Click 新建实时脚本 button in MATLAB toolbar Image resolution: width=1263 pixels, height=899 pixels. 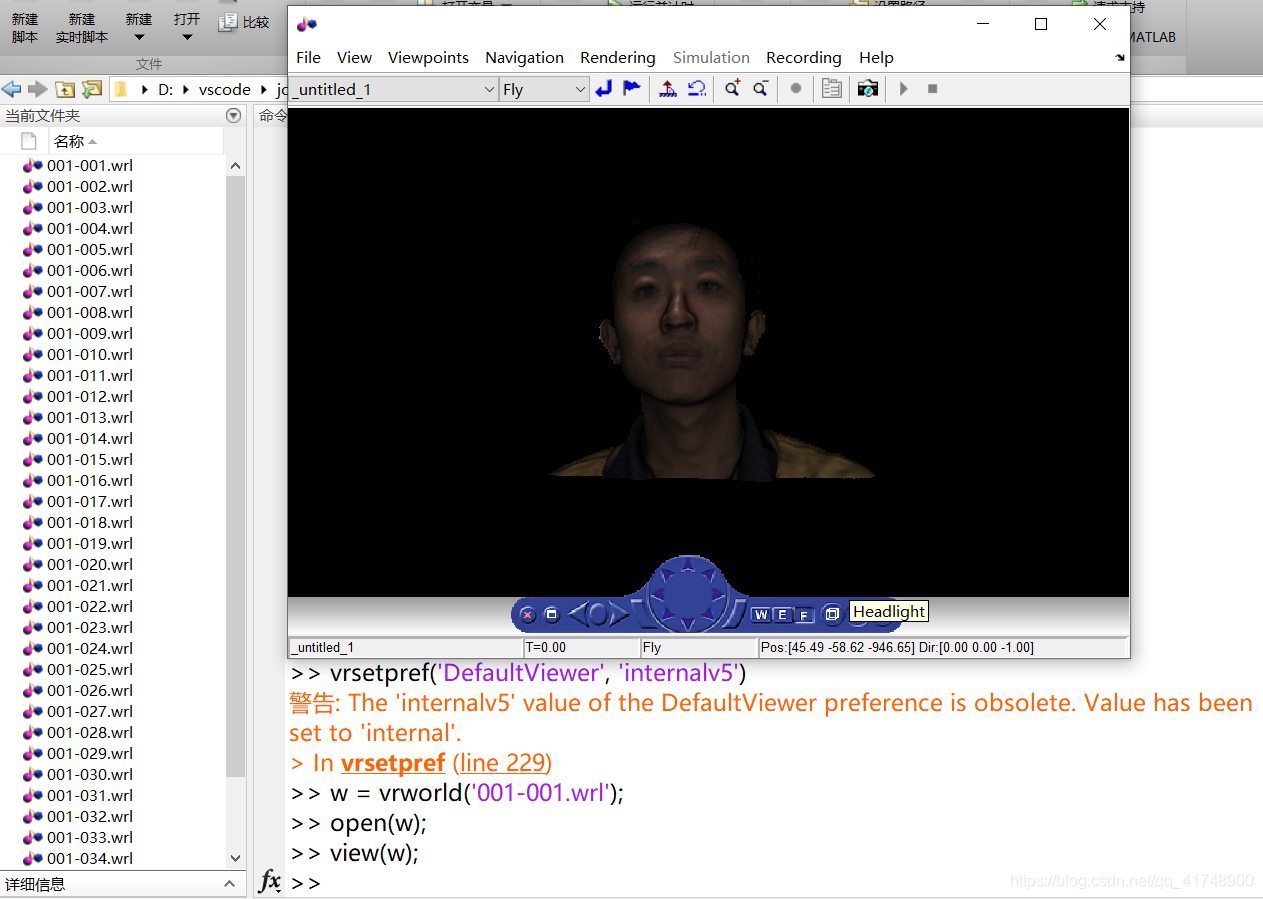click(82, 28)
